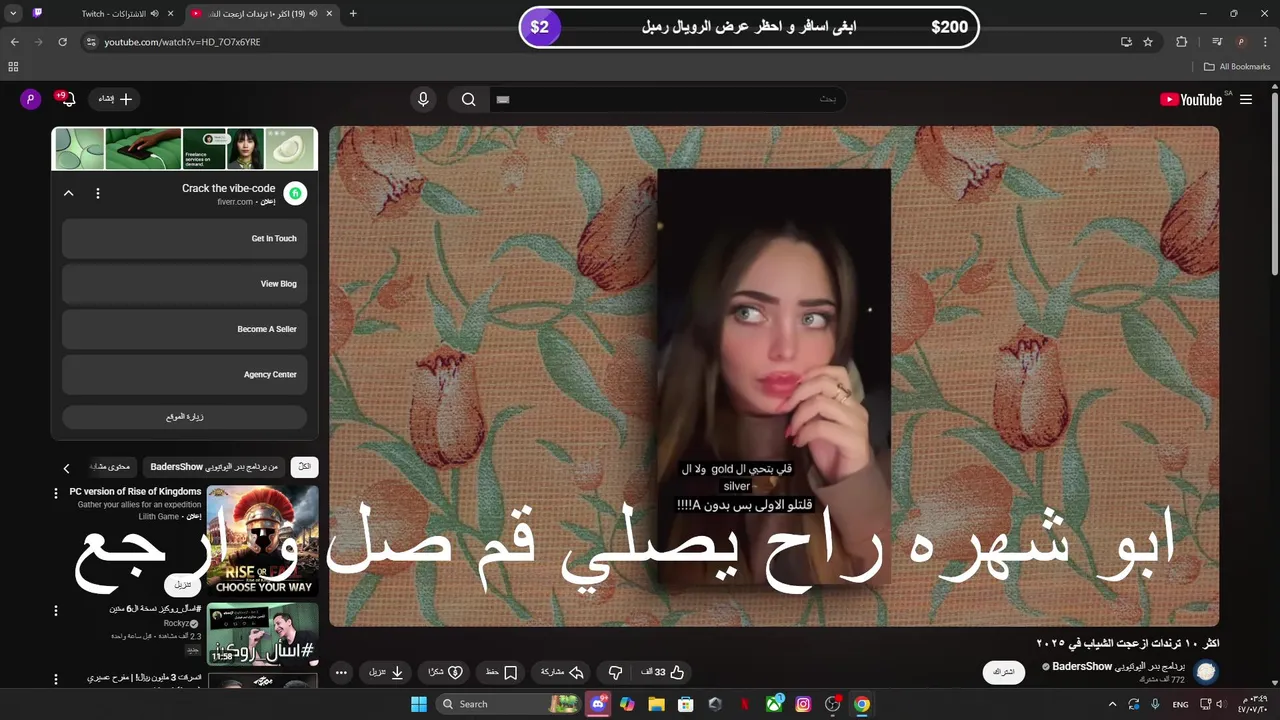The height and width of the screenshot is (720, 1280).
Task: Collapse the Fiverr ad panel chevron
Action: [x=68, y=193]
